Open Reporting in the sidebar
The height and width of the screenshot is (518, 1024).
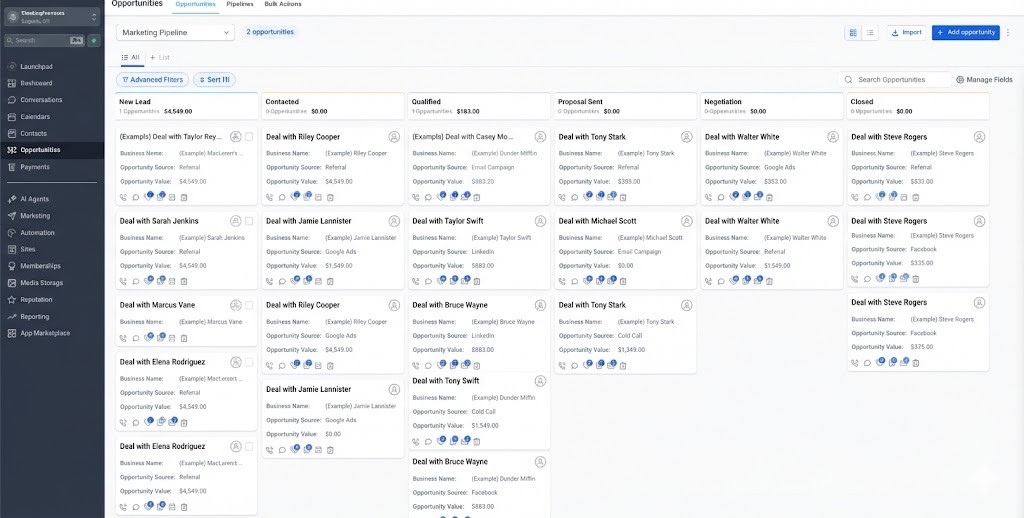[34, 316]
